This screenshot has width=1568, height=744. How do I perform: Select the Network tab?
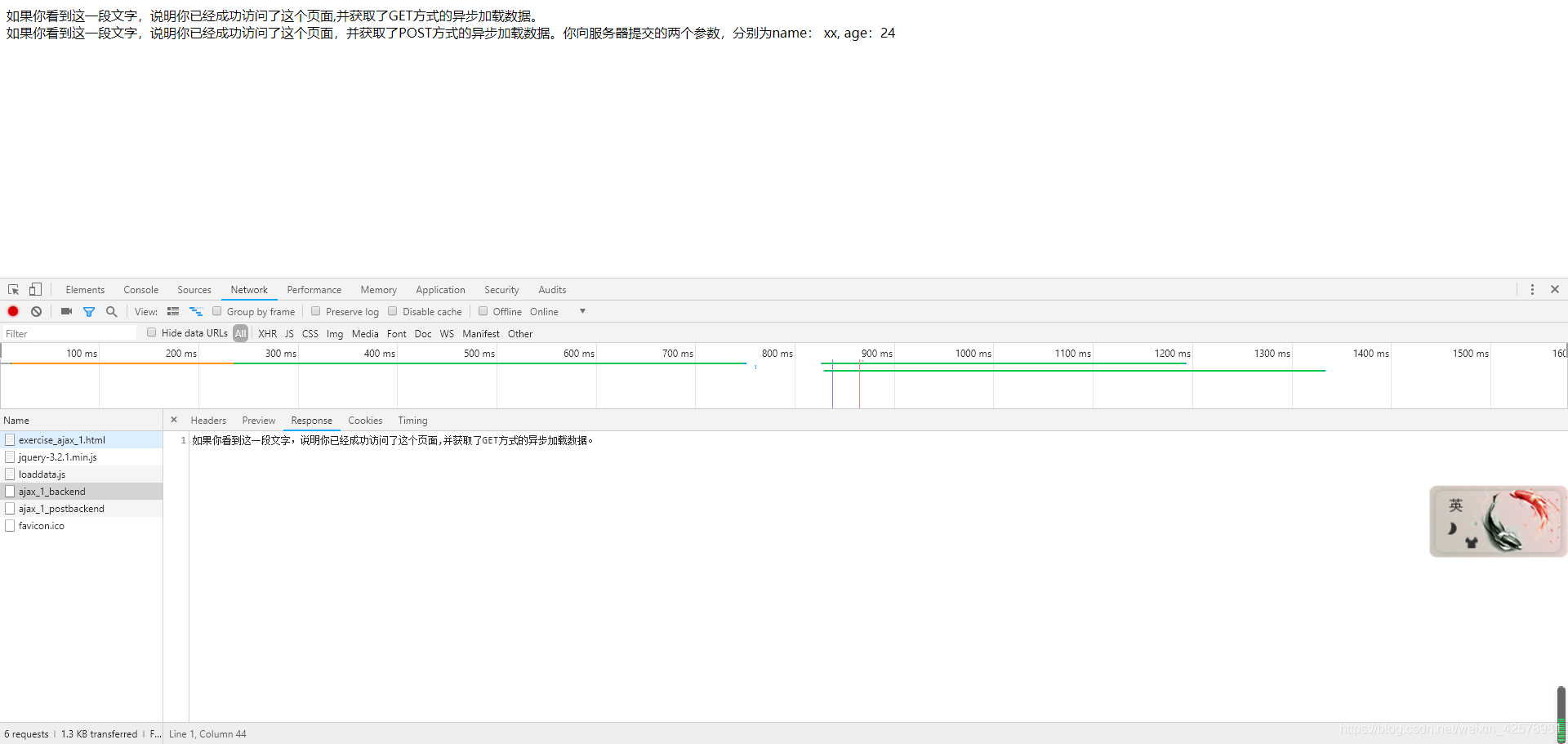249,290
